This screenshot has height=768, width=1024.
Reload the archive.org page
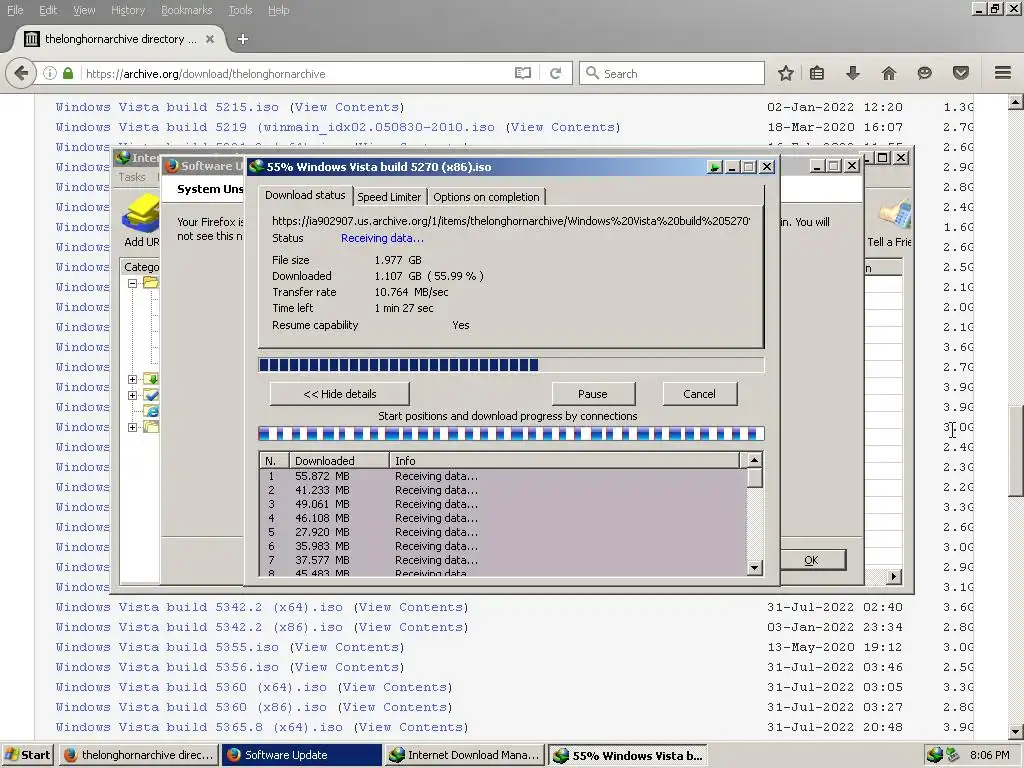pos(556,73)
